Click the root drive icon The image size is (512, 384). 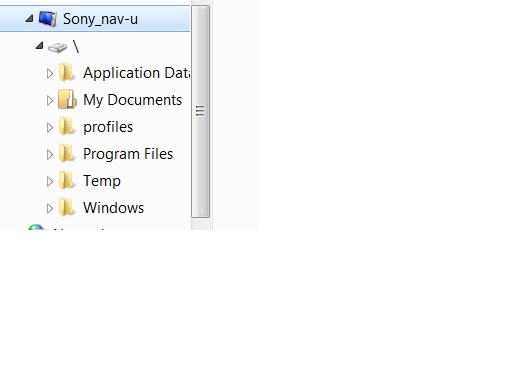pyautogui.click(x=57, y=47)
